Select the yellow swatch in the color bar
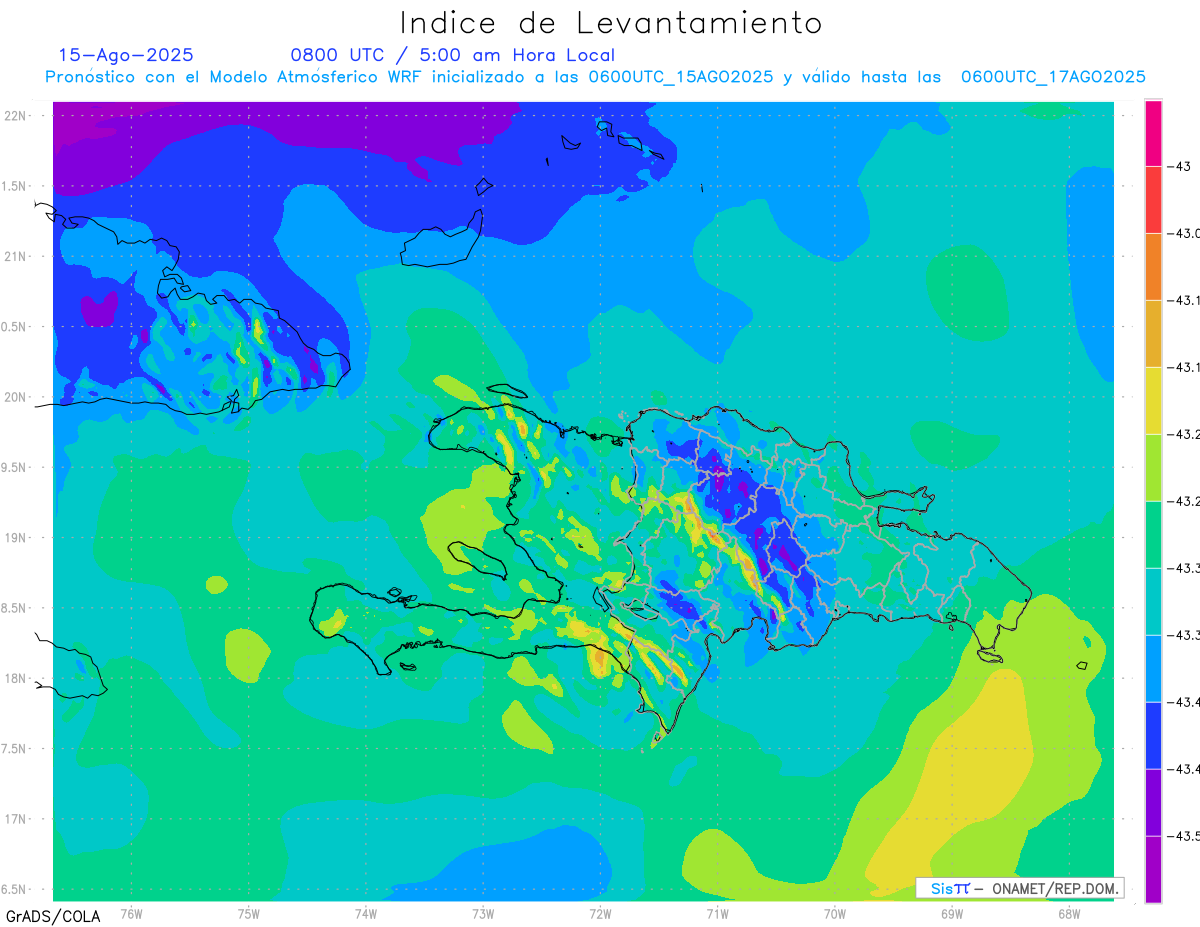Image resolution: width=1200 pixels, height=927 pixels. pyautogui.click(x=1153, y=400)
